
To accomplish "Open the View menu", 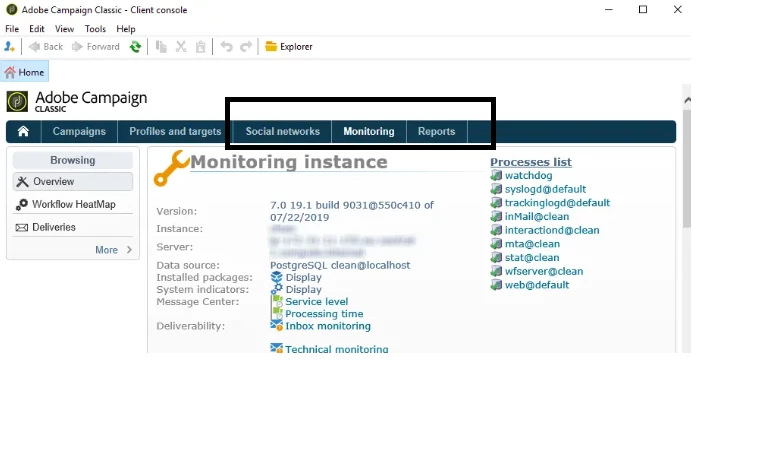I will [x=64, y=29].
